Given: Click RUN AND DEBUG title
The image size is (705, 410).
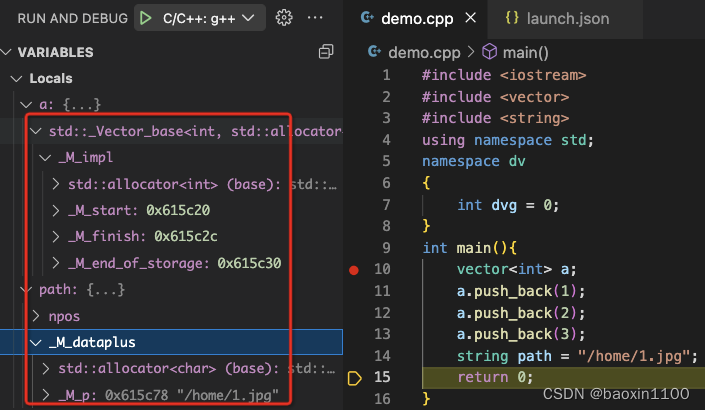Looking at the screenshot, I should 72,18.
